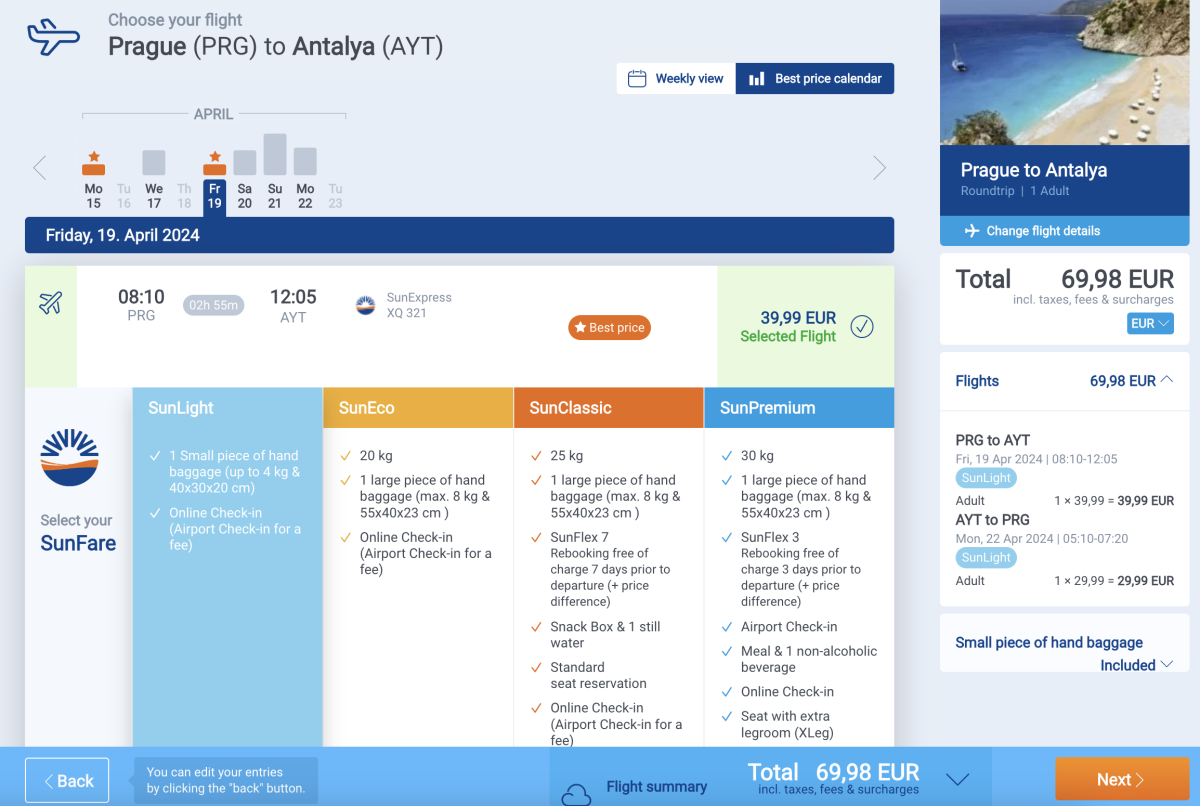The image size is (1200, 806).
Task: Collapse the Flights price breakdown section
Action: [x=1166, y=380]
